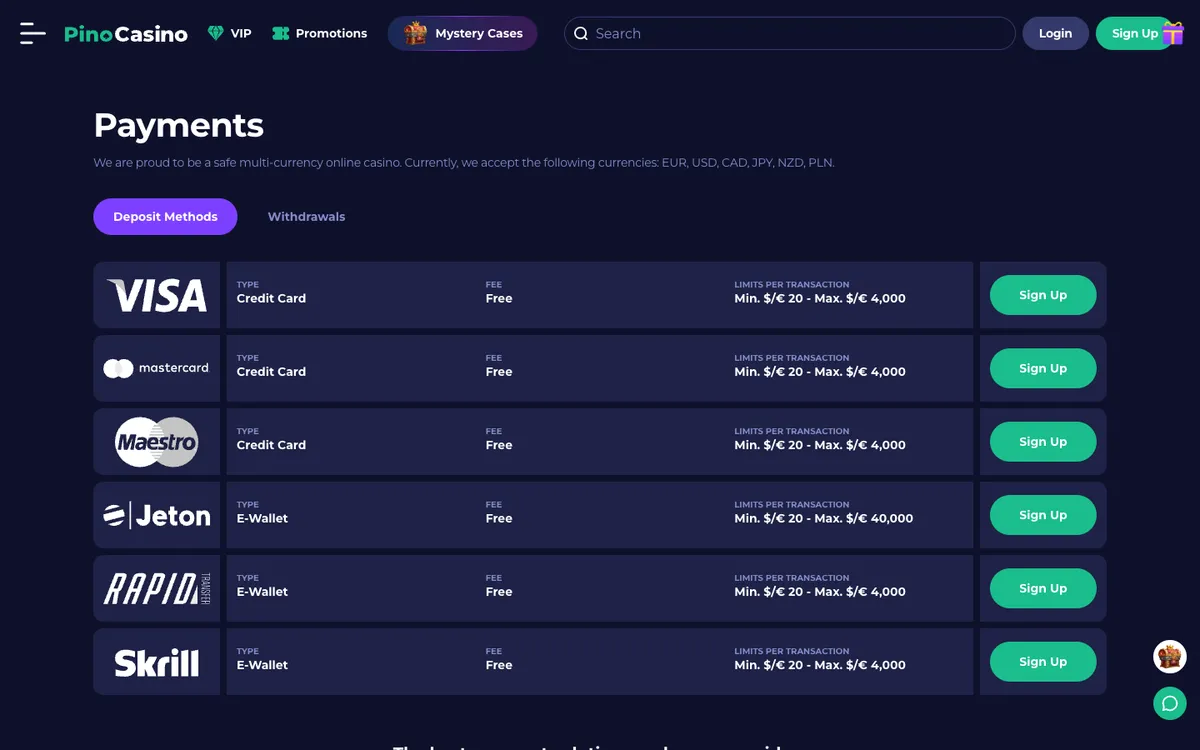Open the hamburger menu icon

point(33,33)
